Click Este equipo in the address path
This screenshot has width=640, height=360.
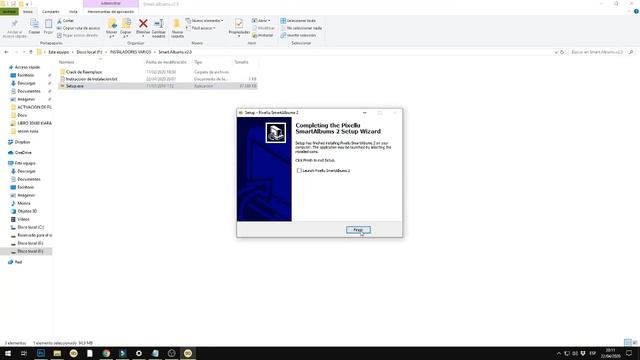(x=59, y=52)
